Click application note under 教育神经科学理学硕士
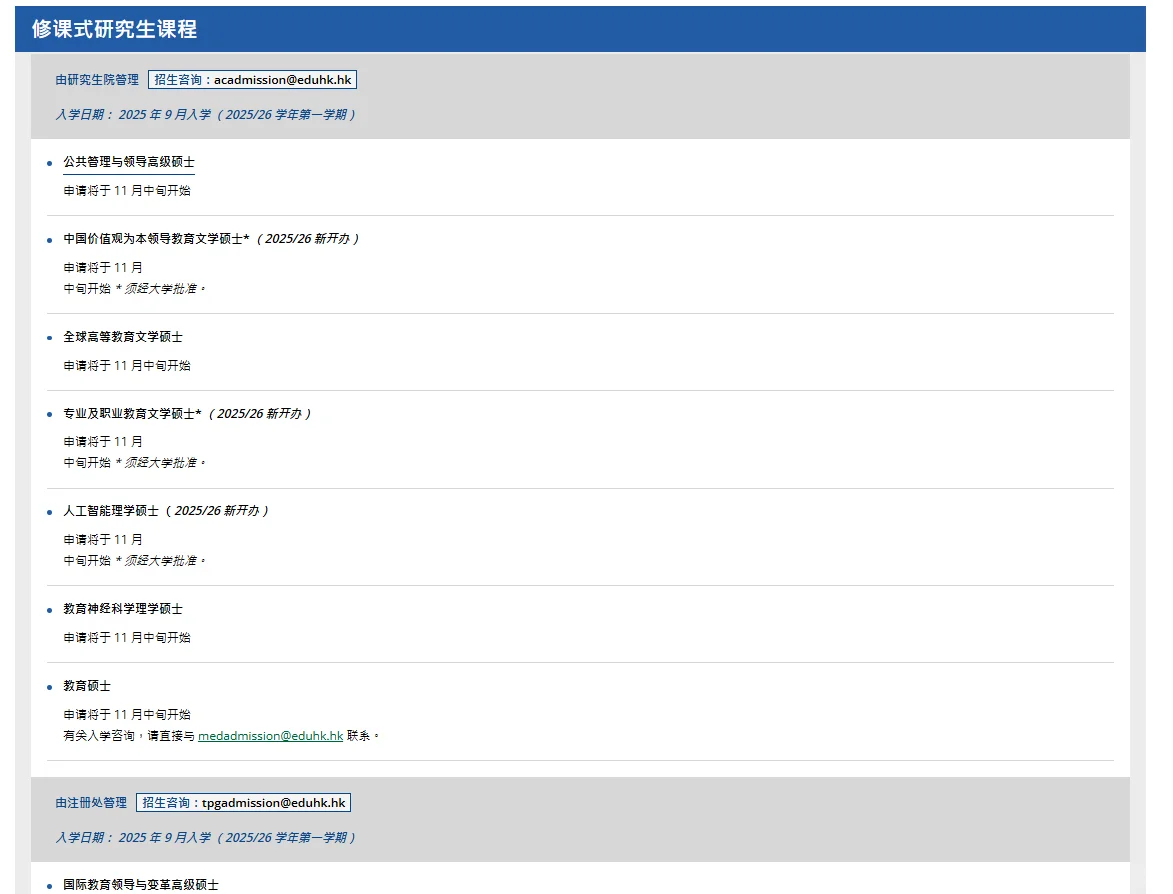 126,638
